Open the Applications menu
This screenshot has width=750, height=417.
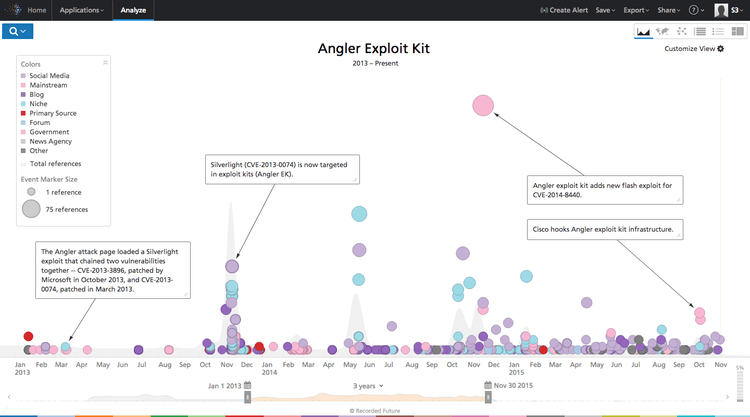[81, 10]
